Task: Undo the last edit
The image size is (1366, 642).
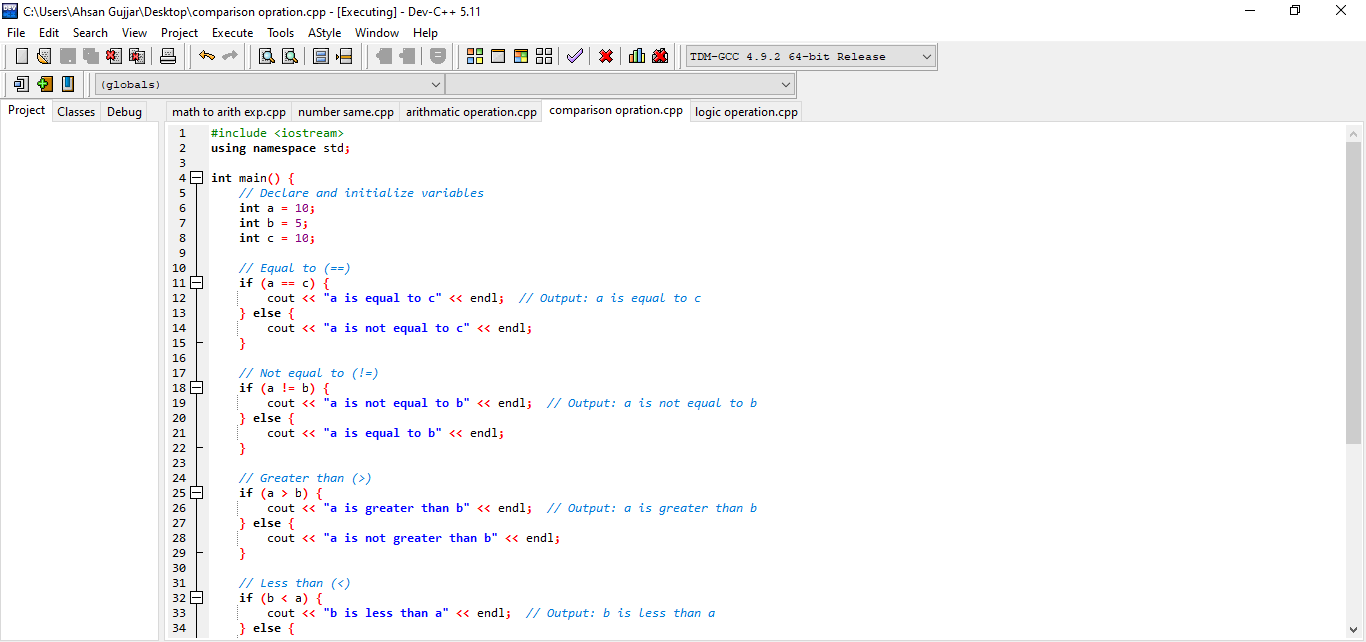Action: pos(207,56)
